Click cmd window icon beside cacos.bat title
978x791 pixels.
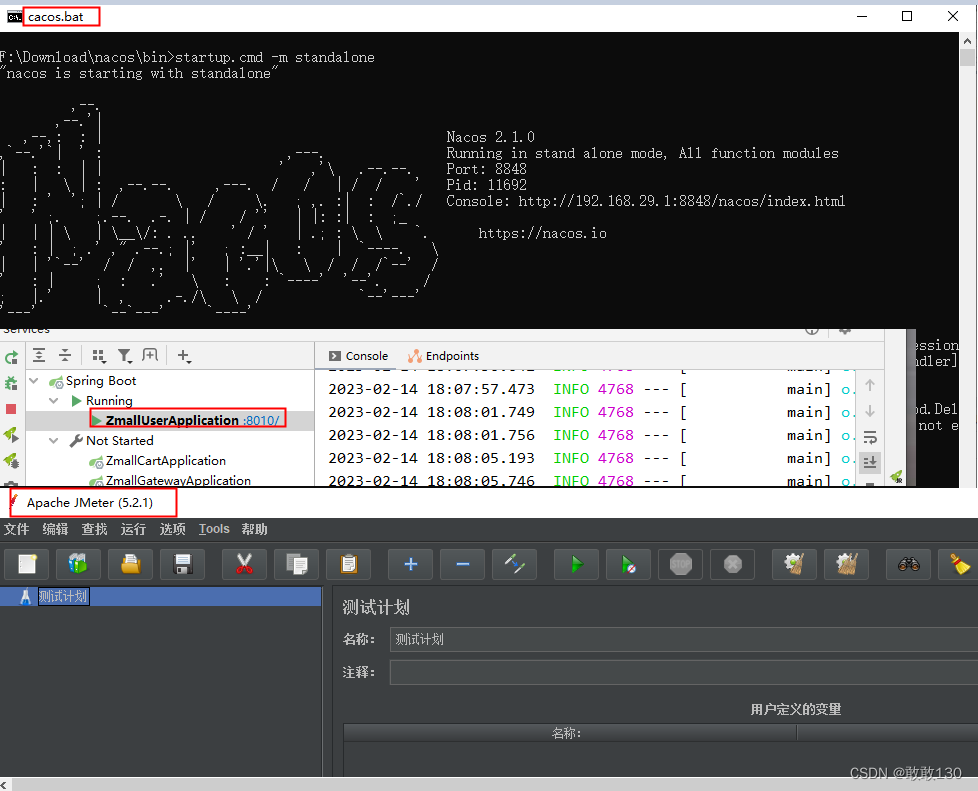(x=14, y=17)
